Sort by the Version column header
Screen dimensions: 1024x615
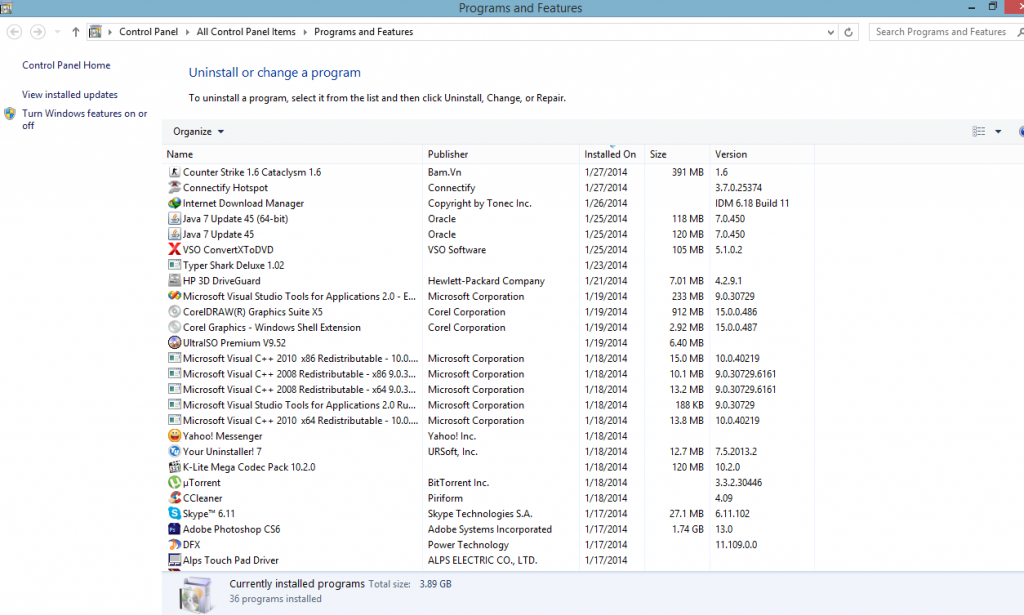click(x=762, y=154)
